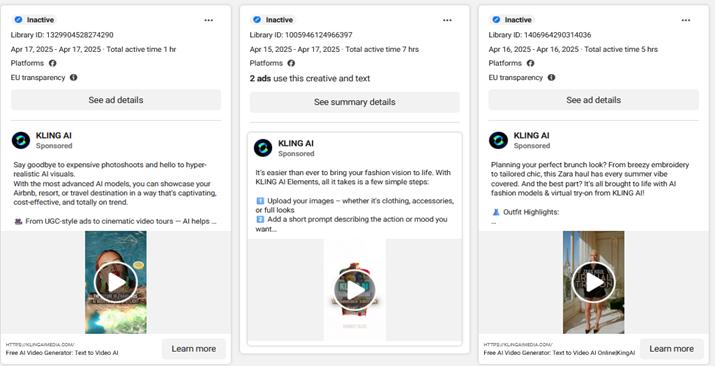Click Inactive status icon on ad 1005946124966397
715x366 pixels.
pyautogui.click(x=257, y=20)
